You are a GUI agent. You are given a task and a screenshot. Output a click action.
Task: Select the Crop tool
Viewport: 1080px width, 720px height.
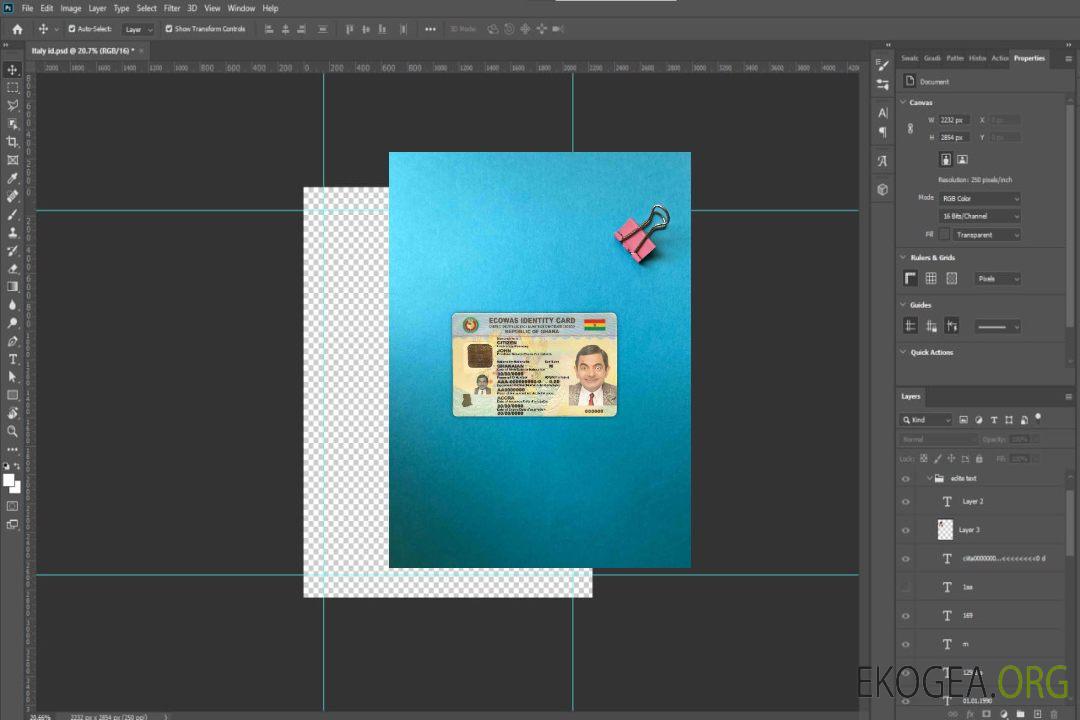(12, 142)
